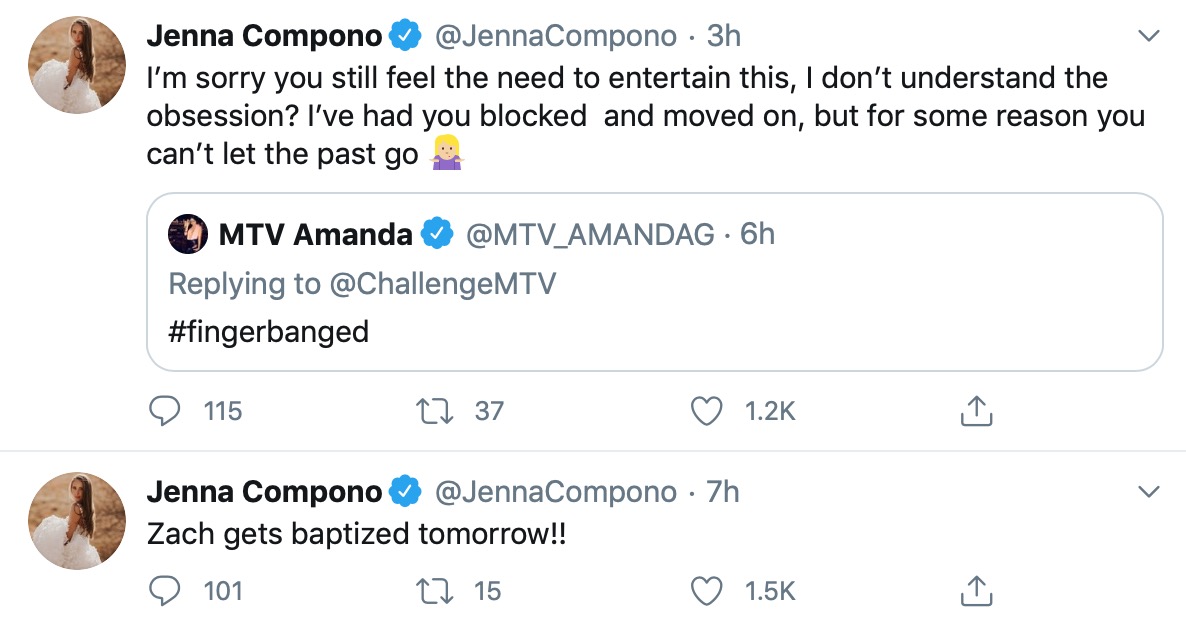Image resolution: width=1186 pixels, height=622 pixels.
Task: Like the tweet with 1.2K likes
Action: [x=708, y=410]
